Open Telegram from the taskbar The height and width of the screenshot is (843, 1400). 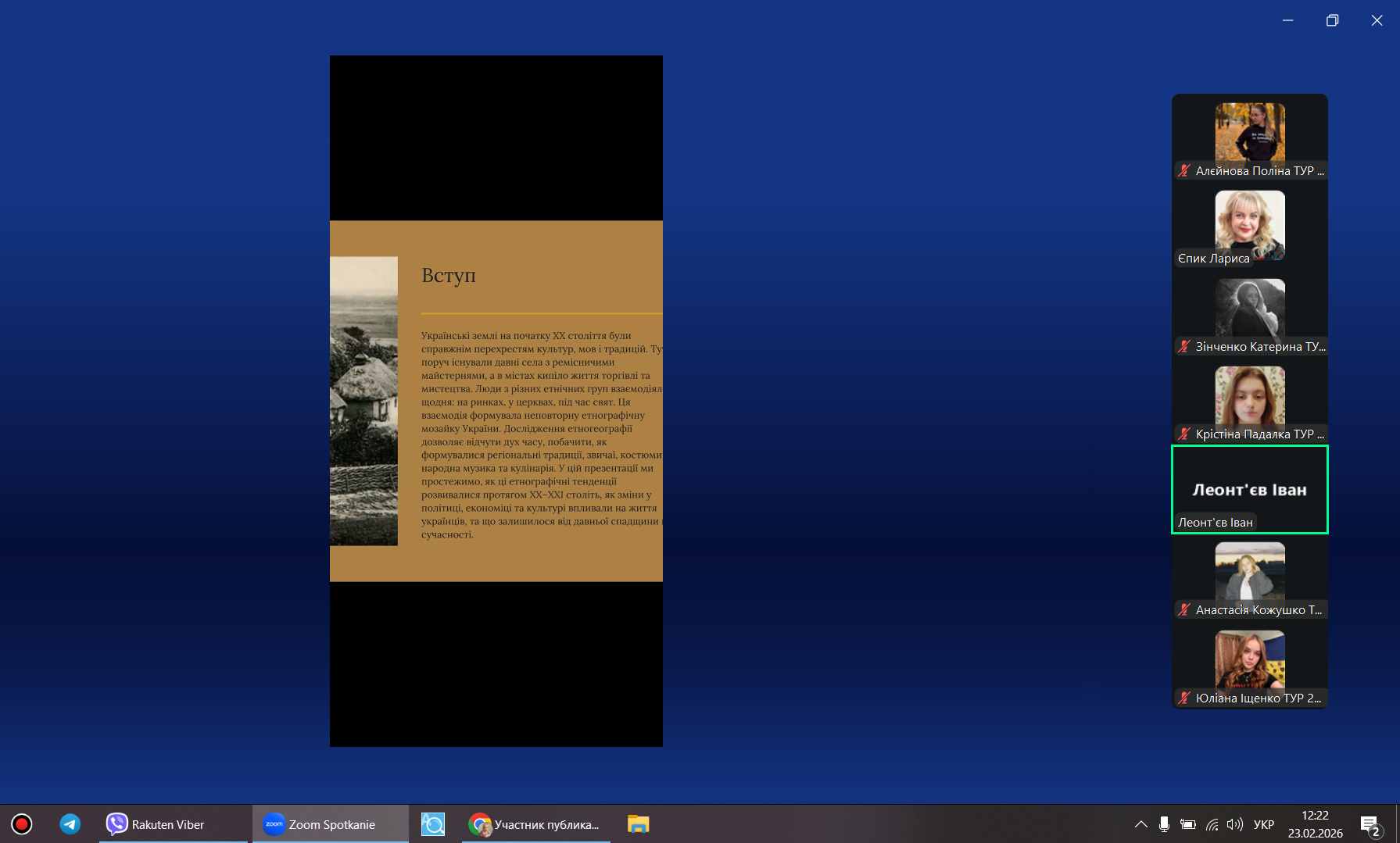70,824
